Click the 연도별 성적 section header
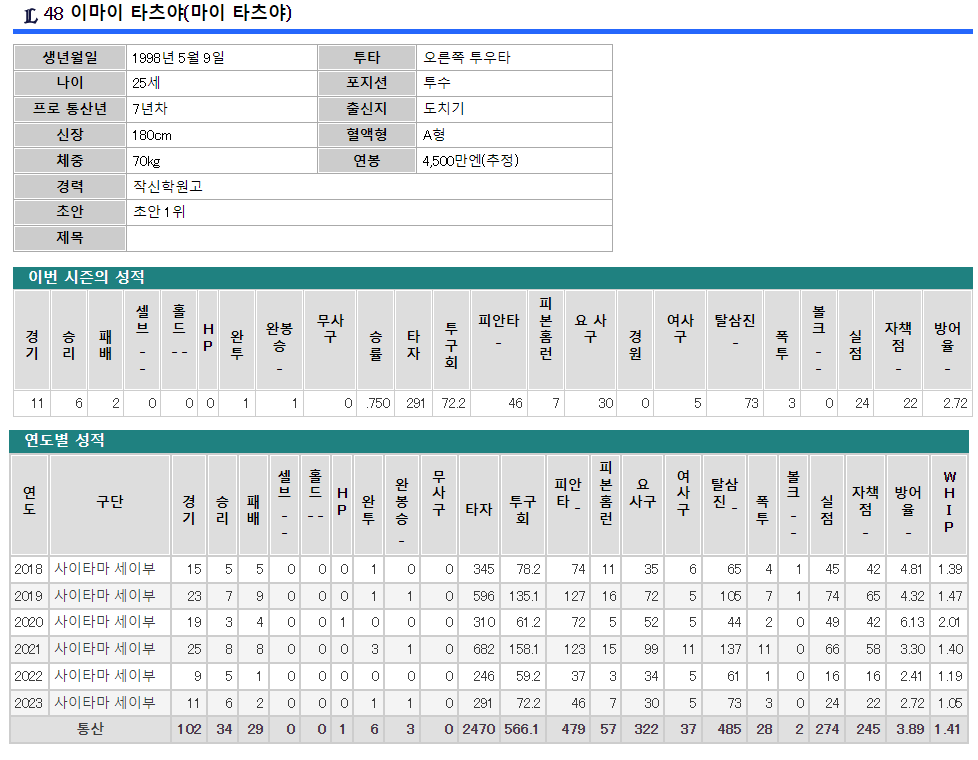 coord(65,440)
